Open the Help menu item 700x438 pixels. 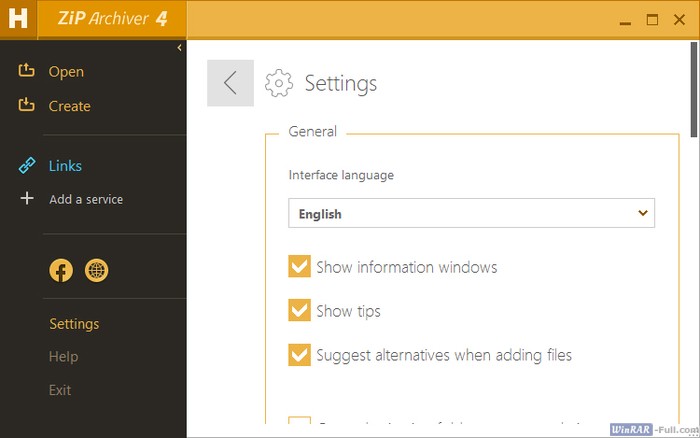click(63, 357)
